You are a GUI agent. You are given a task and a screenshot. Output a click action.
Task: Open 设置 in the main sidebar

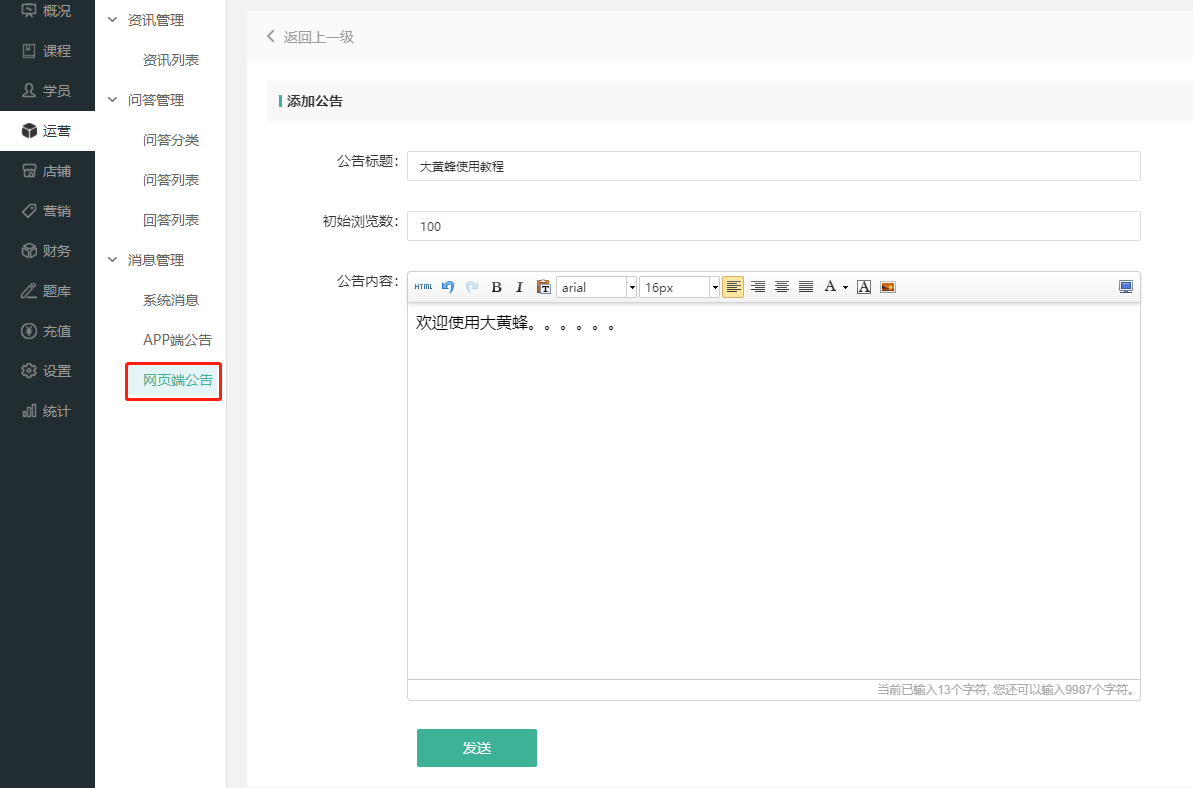(47, 370)
